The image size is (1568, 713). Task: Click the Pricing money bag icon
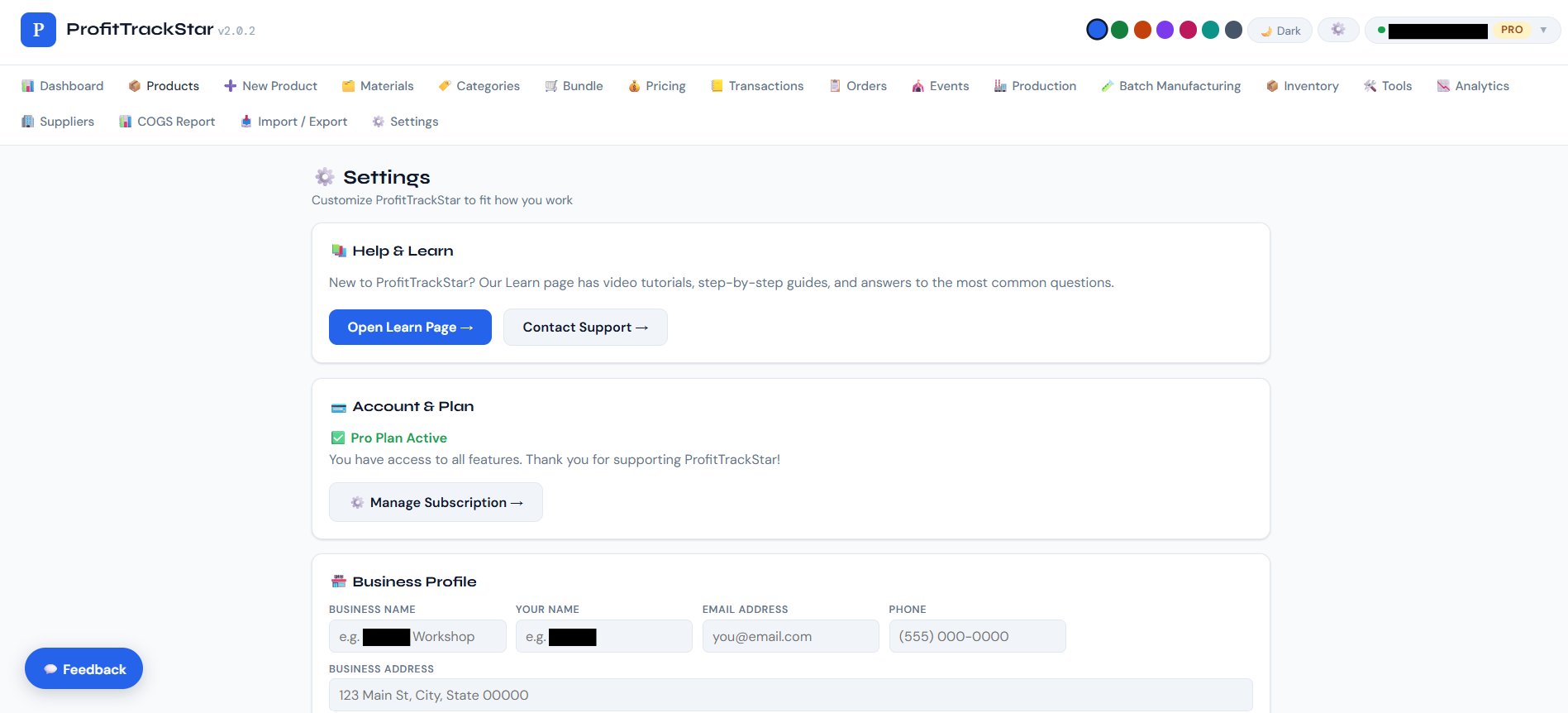(634, 86)
